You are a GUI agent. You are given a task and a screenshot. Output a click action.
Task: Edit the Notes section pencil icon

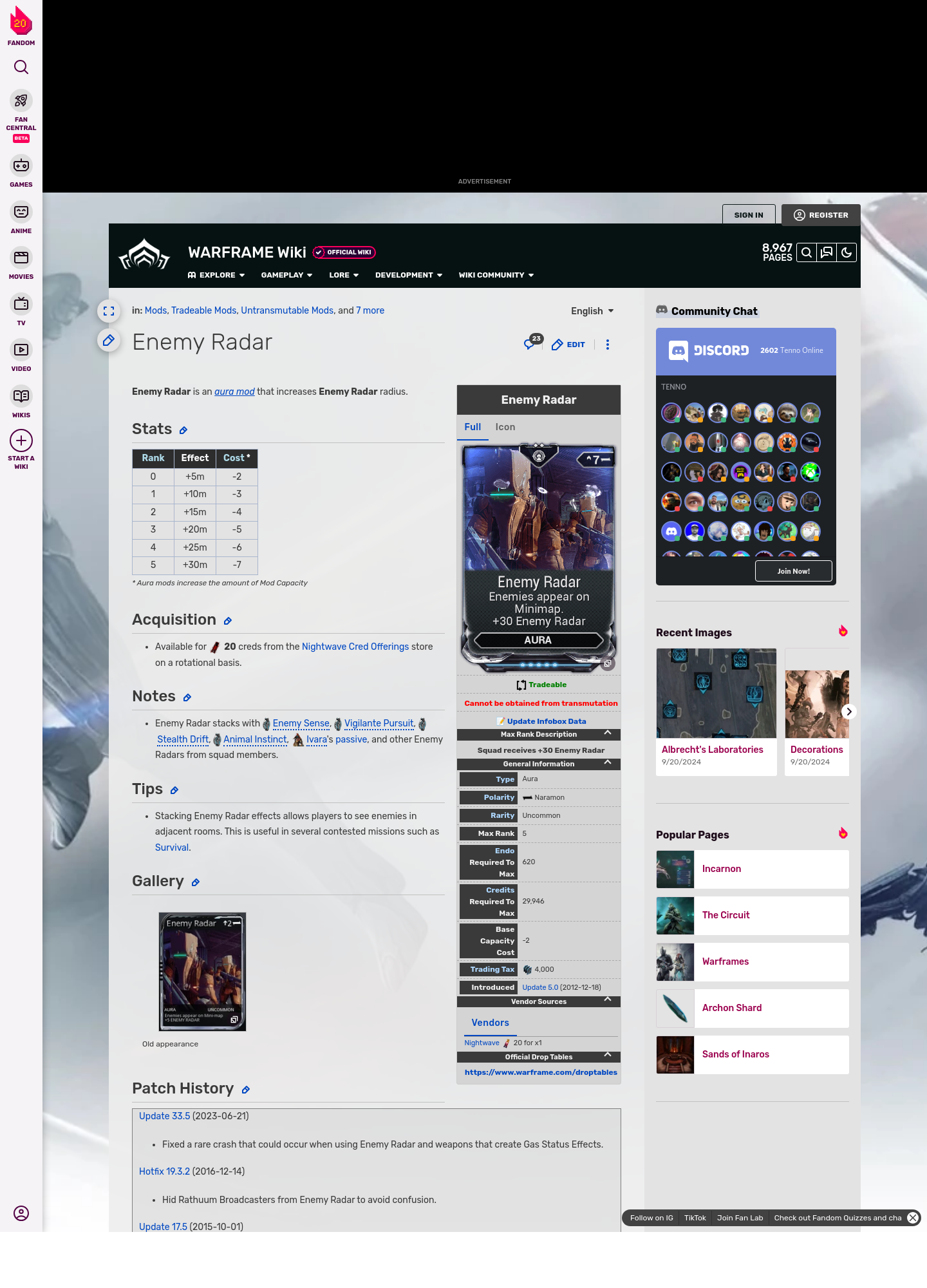click(187, 697)
